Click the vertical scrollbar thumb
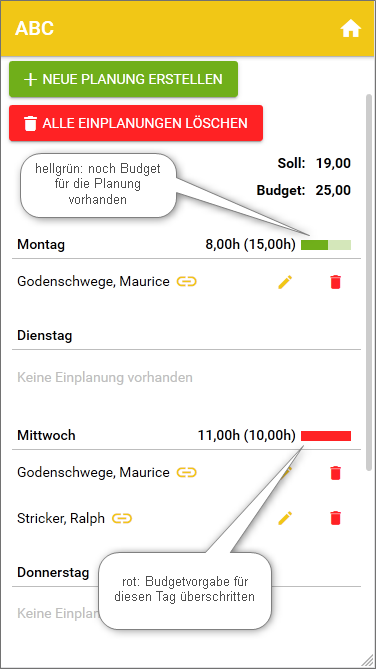The height and width of the screenshot is (669, 376). [x=369, y=282]
